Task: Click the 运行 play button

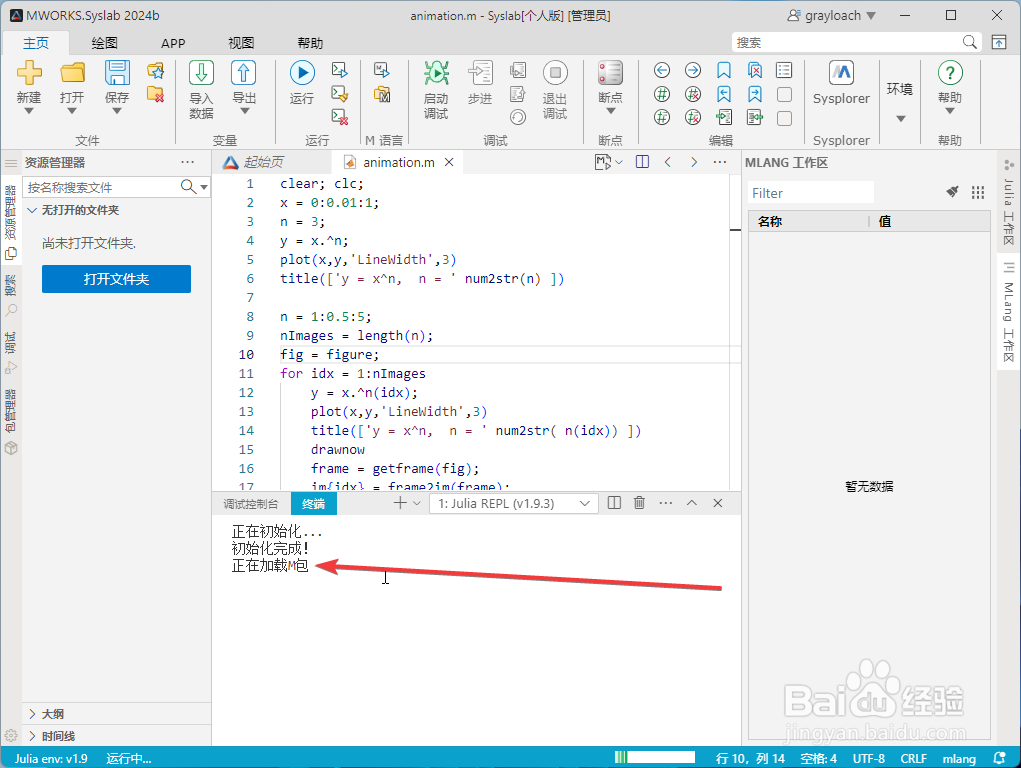Action: coord(302,72)
